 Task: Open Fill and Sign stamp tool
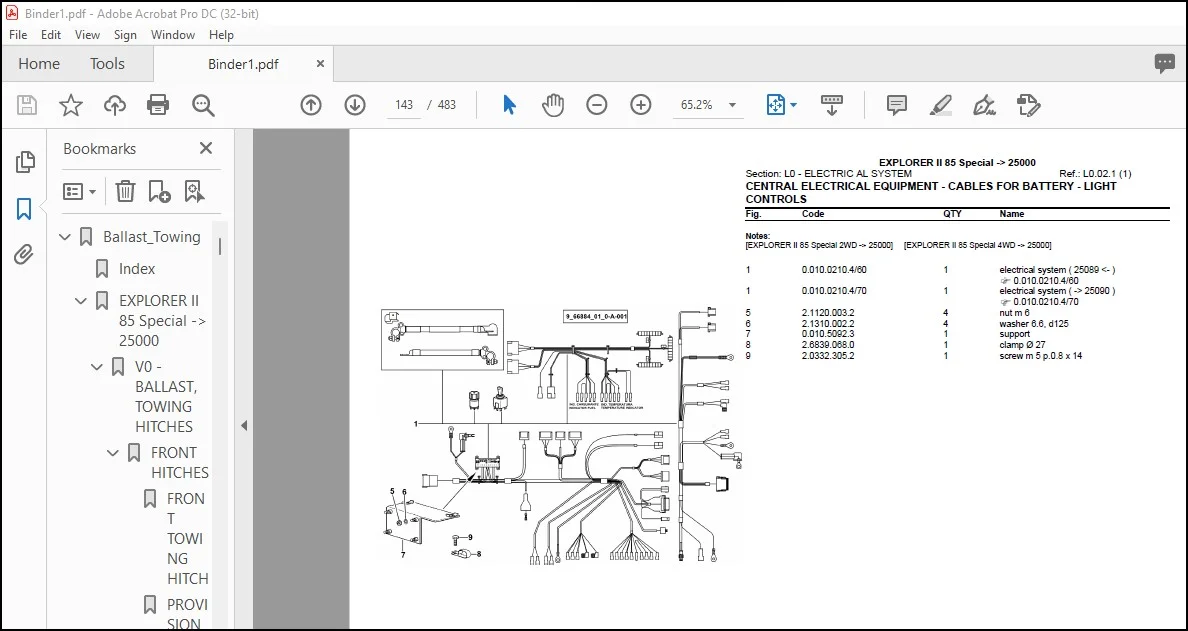pyautogui.click(x=1029, y=105)
